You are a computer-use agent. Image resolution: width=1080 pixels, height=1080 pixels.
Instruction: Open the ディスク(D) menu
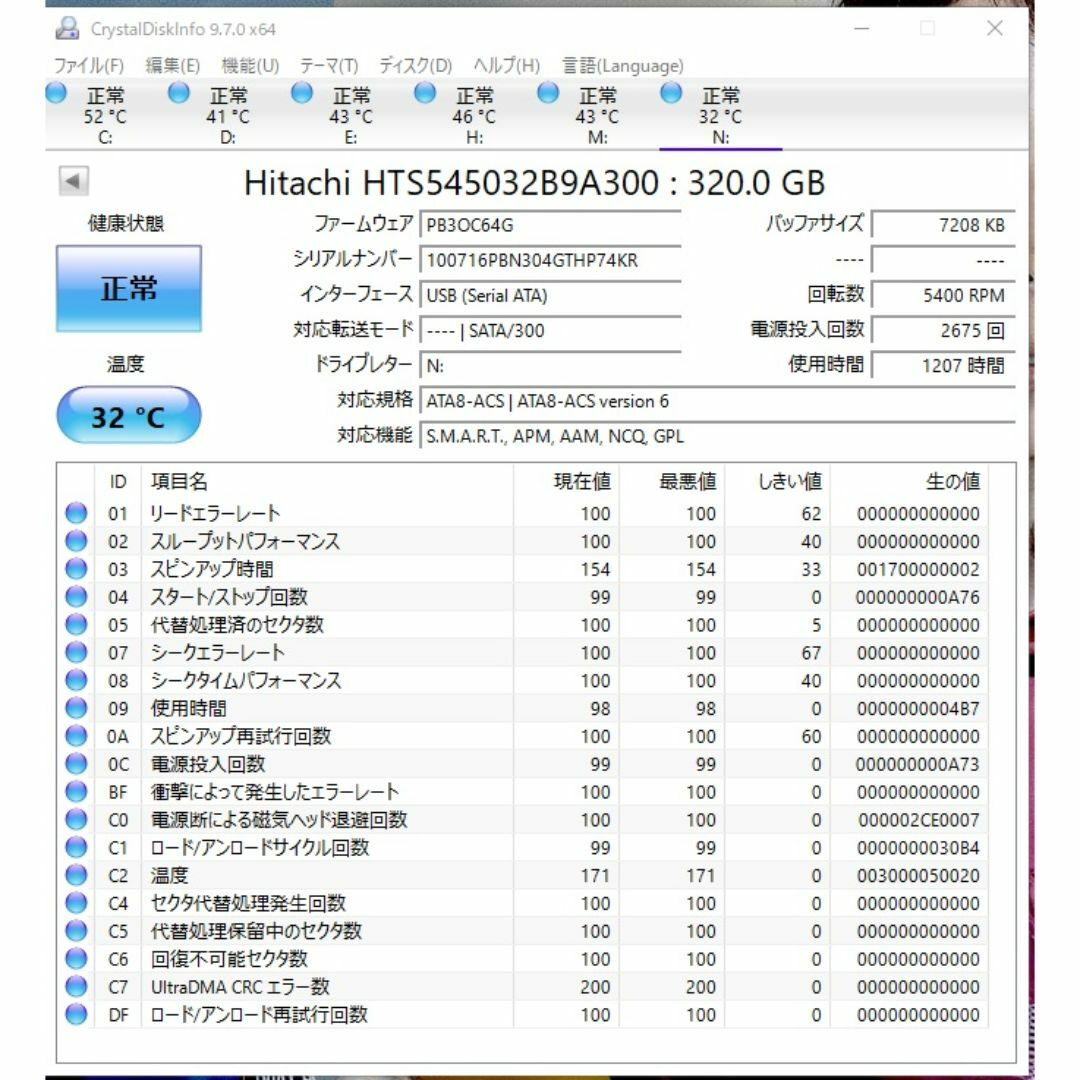(x=415, y=65)
